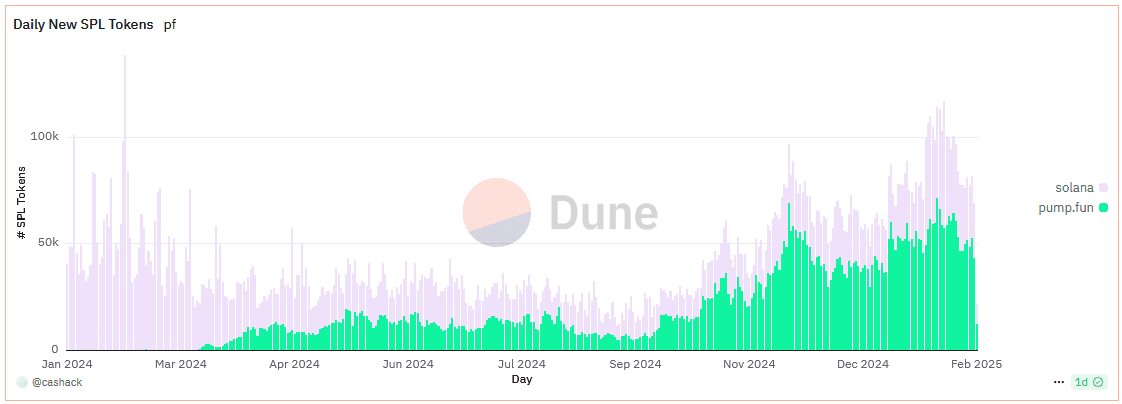Click the Dune logo watermark icon
Viewport: 1122px width, 404px height.
tap(497, 212)
